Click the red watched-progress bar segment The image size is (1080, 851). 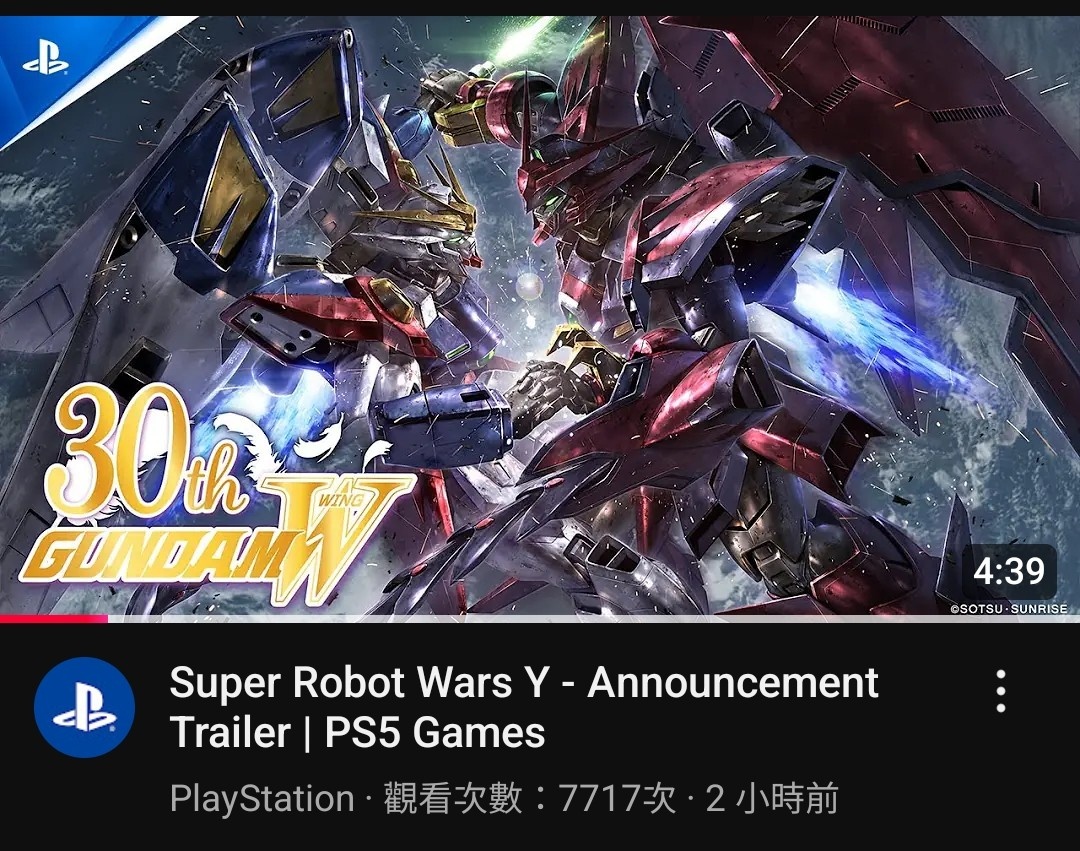click(54, 618)
